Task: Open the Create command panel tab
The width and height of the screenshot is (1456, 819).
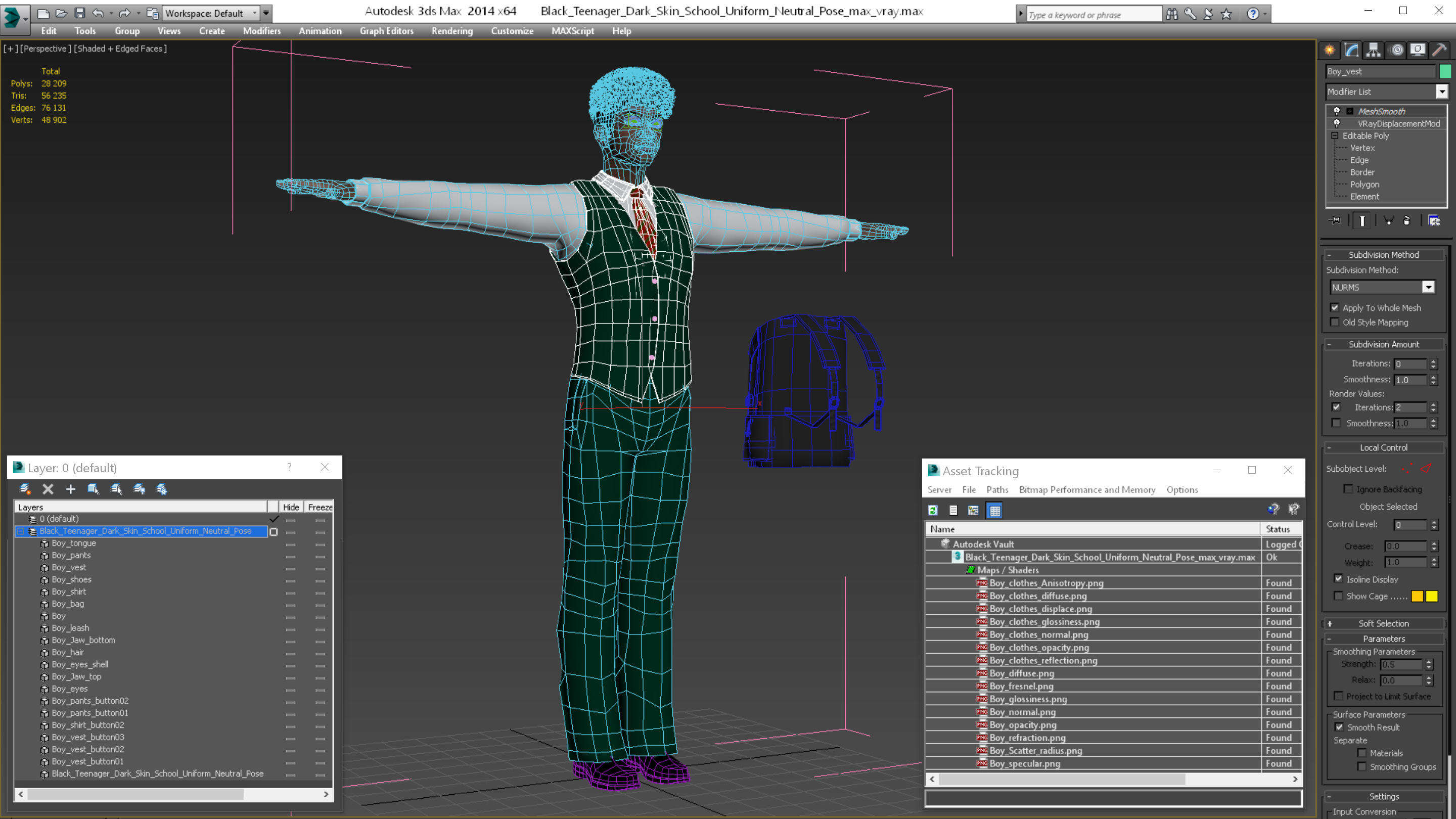Action: click(x=1330, y=51)
